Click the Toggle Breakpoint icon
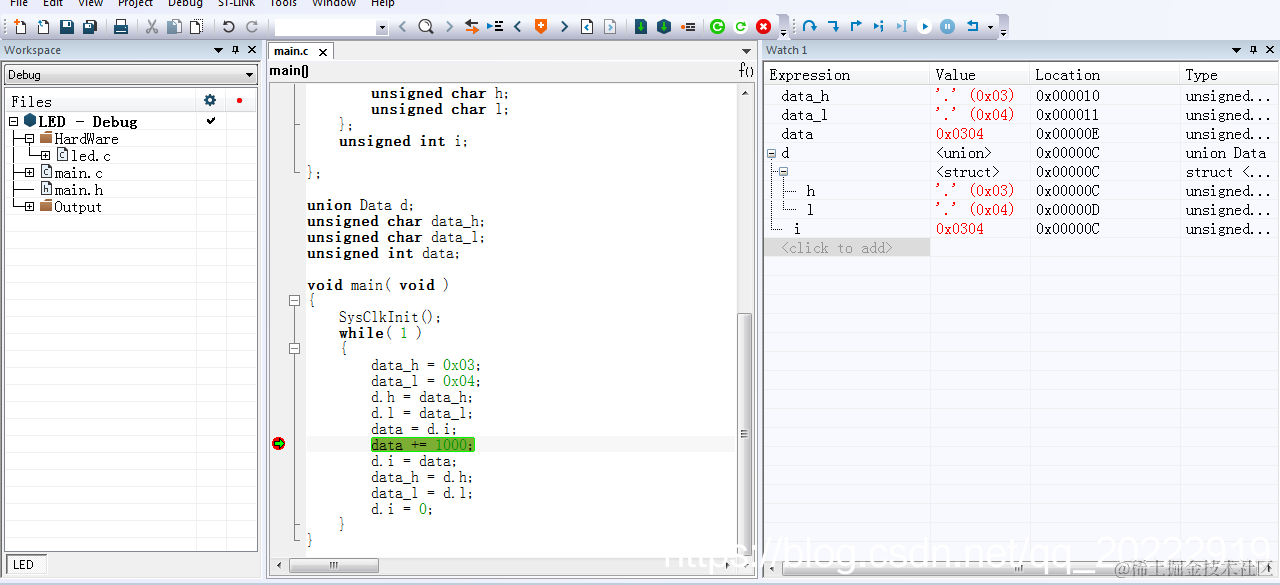Image resolution: width=1280 pixels, height=585 pixels. (688, 27)
